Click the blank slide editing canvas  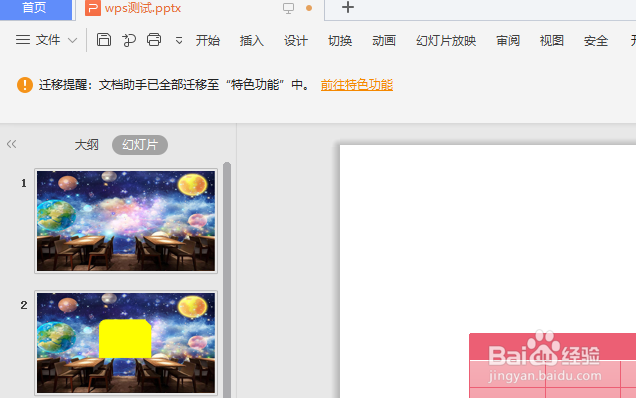[488, 271]
